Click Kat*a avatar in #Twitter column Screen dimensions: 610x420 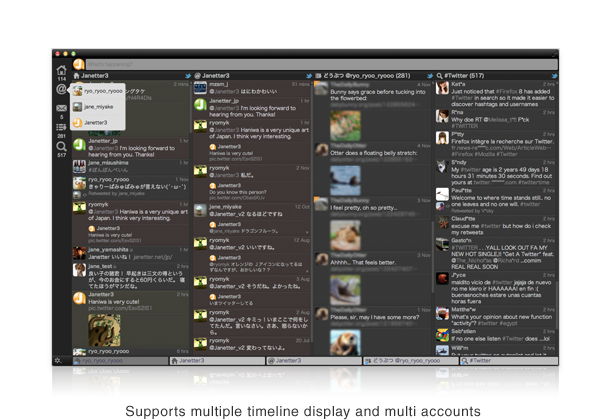442,88
